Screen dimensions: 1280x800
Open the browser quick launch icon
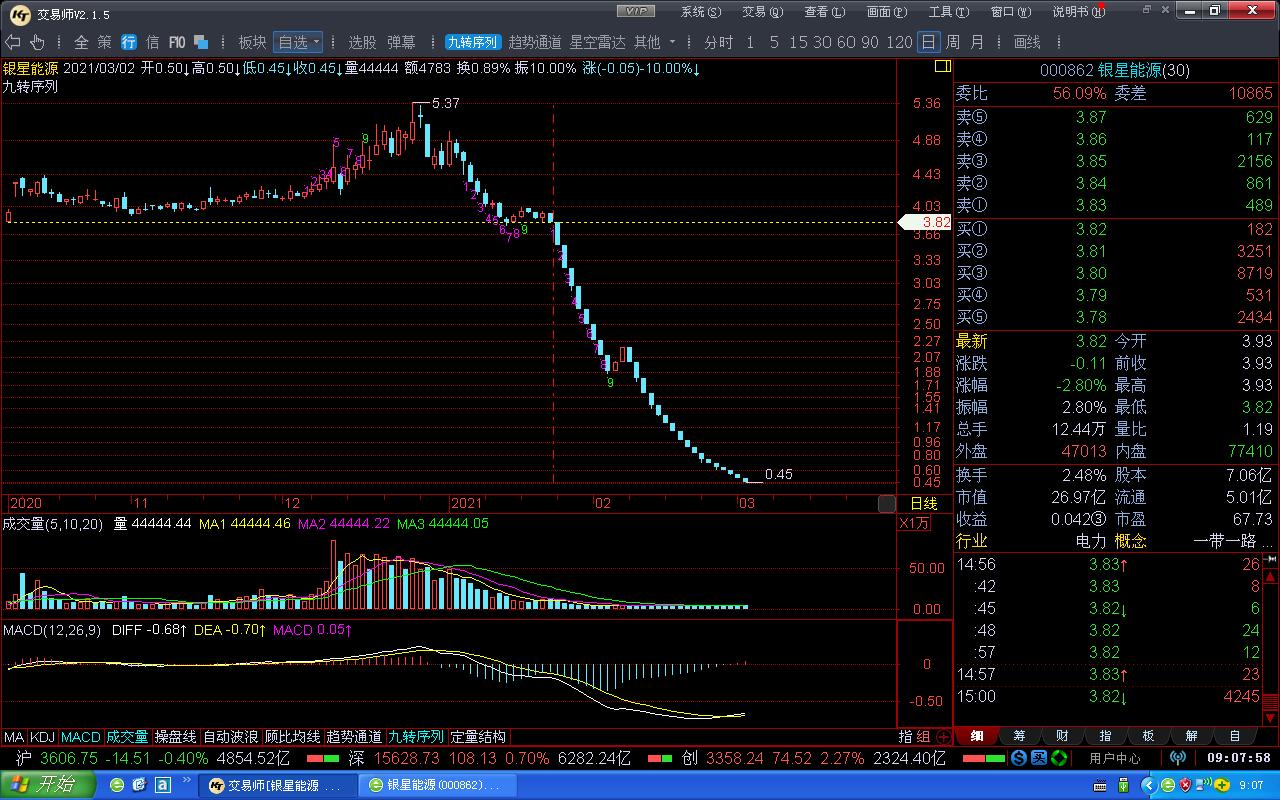coord(118,786)
